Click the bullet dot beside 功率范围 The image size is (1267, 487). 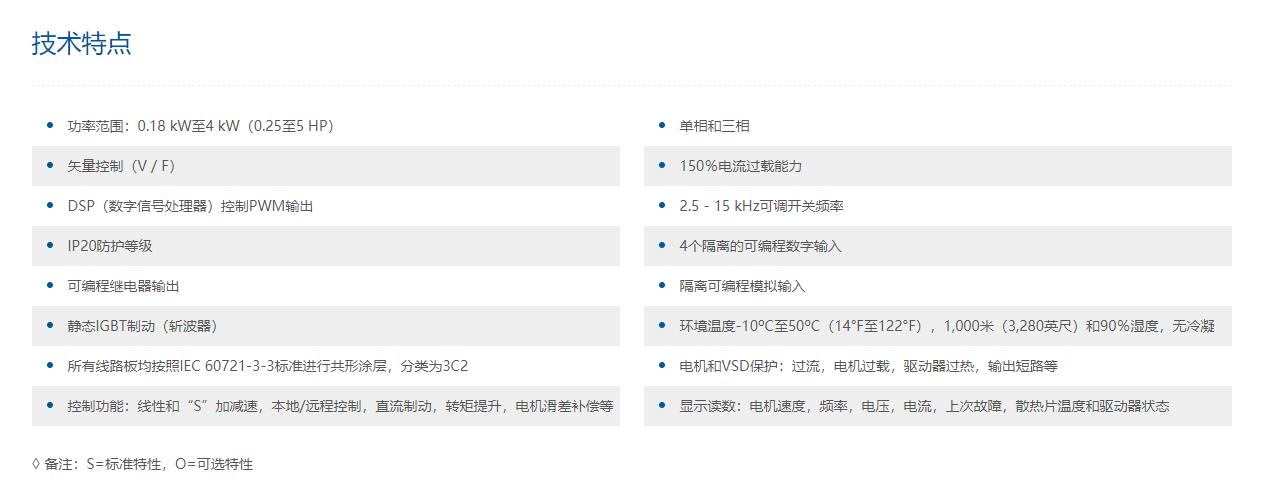click(50, 125)
